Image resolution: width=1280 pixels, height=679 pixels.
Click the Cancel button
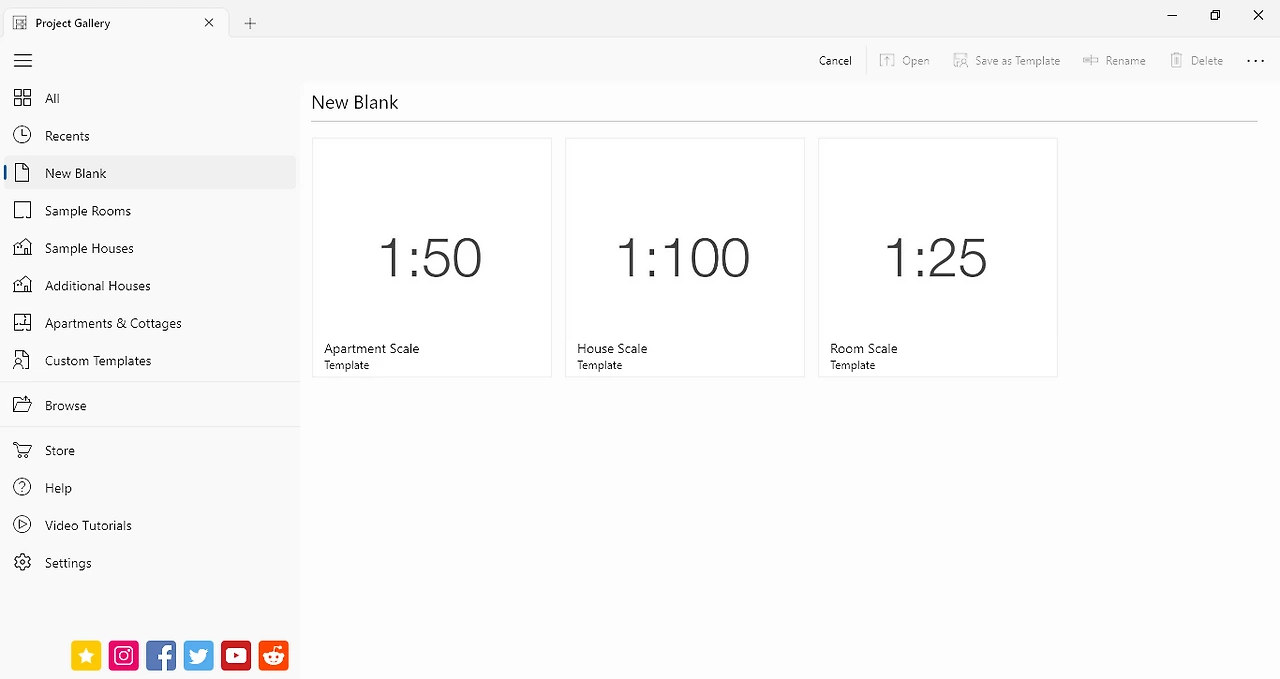tap(835, 61)
